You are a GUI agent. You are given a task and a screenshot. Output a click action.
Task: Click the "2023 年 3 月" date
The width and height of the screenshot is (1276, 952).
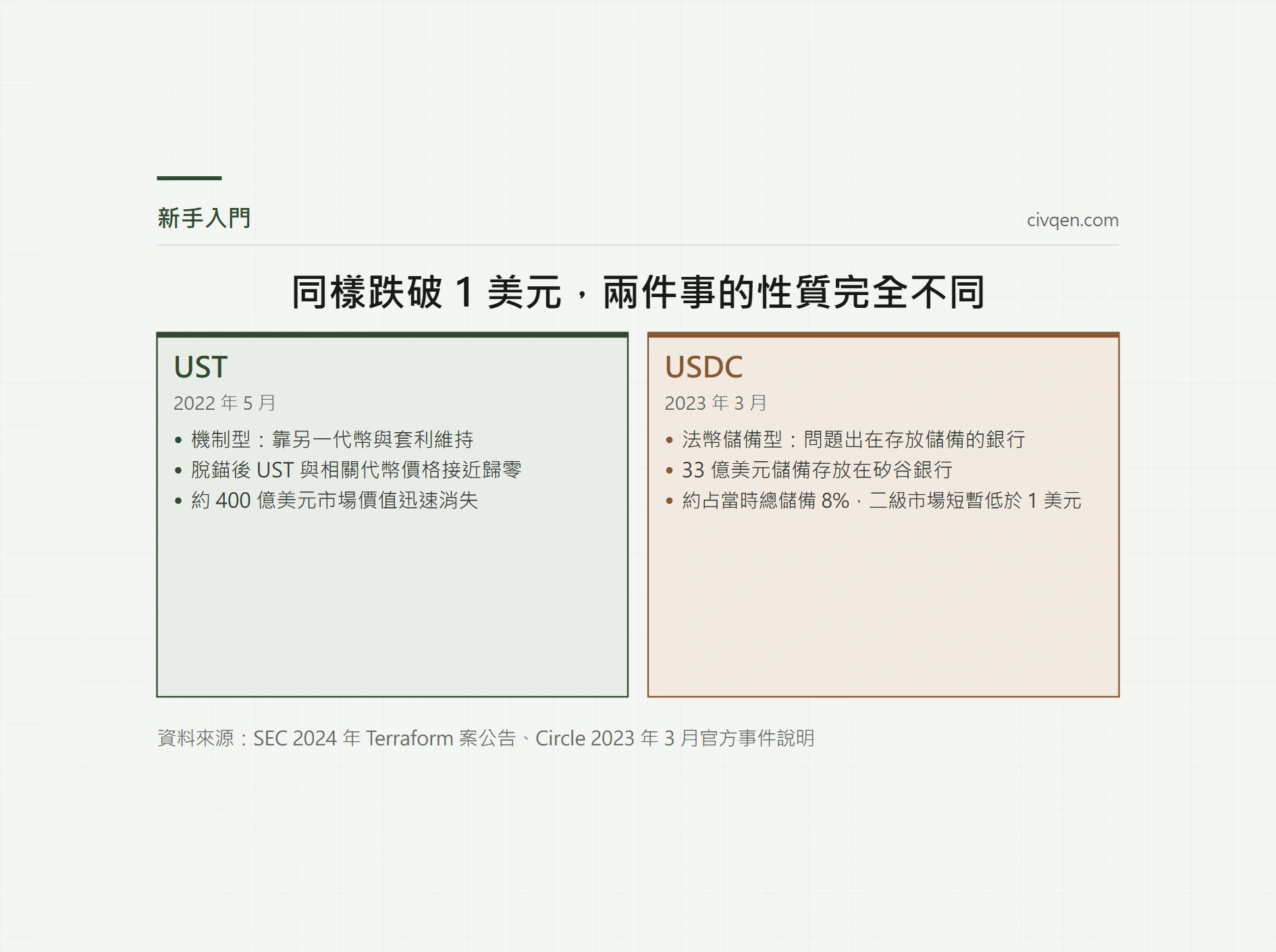pyautogui.click(x=716, y=403)
